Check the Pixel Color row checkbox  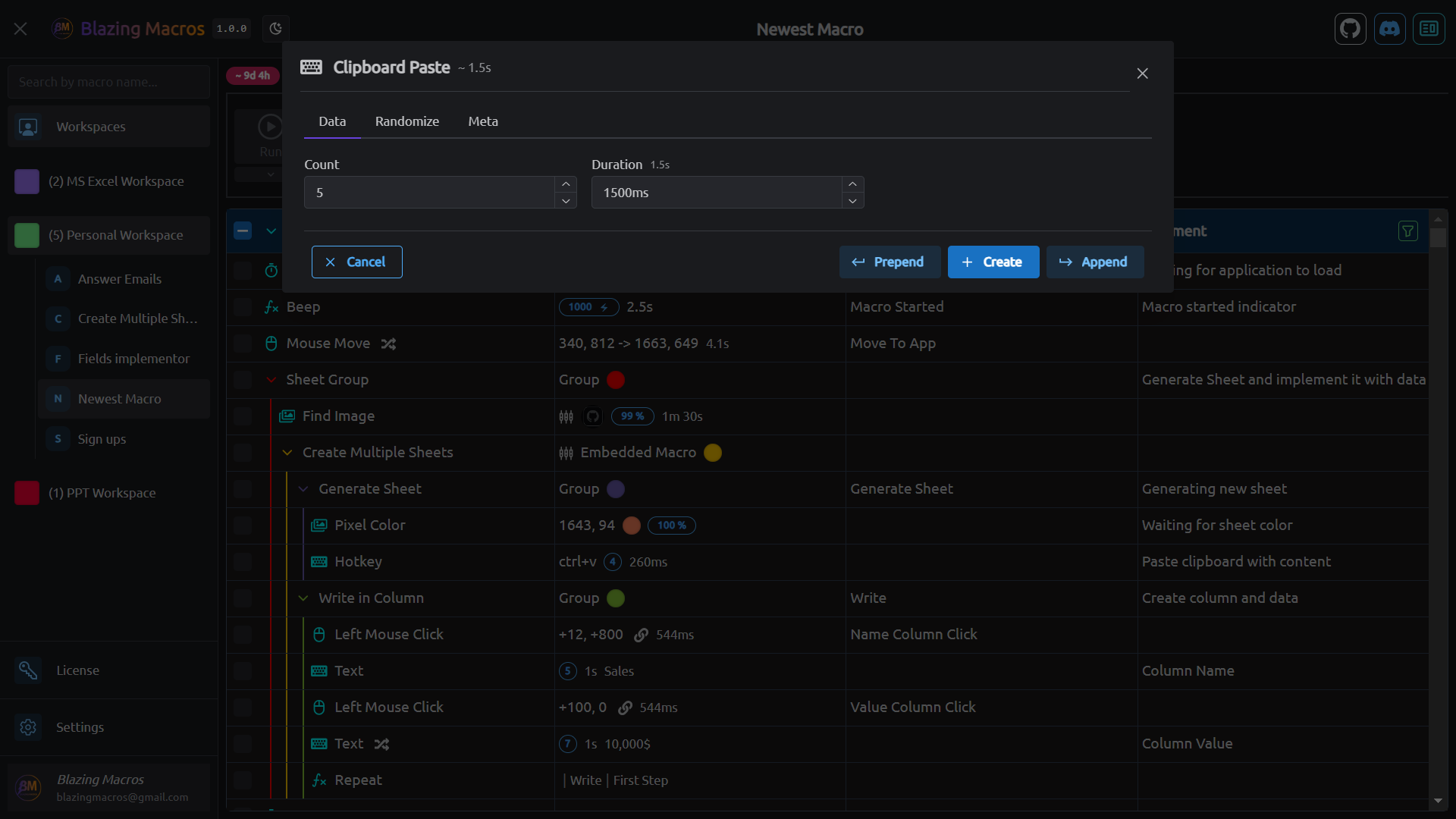[x=243, y=526]
